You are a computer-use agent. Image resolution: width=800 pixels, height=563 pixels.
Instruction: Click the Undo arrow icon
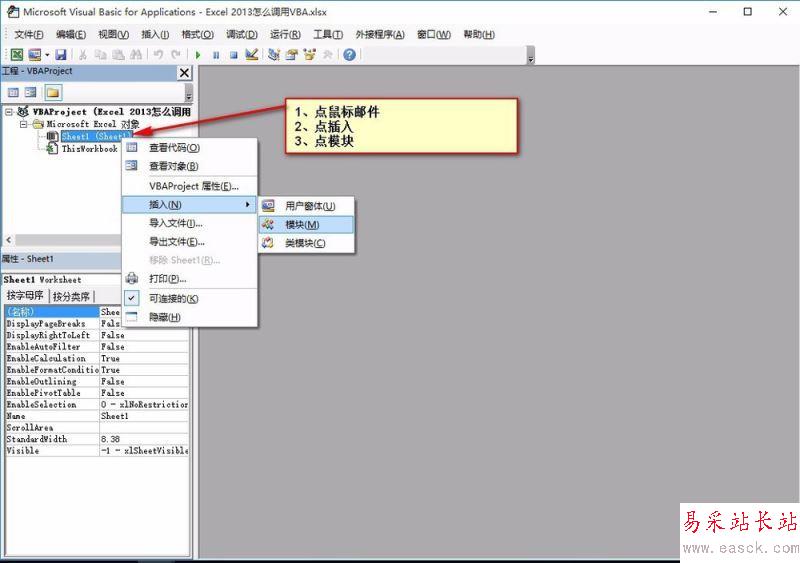tap(158, 55)
